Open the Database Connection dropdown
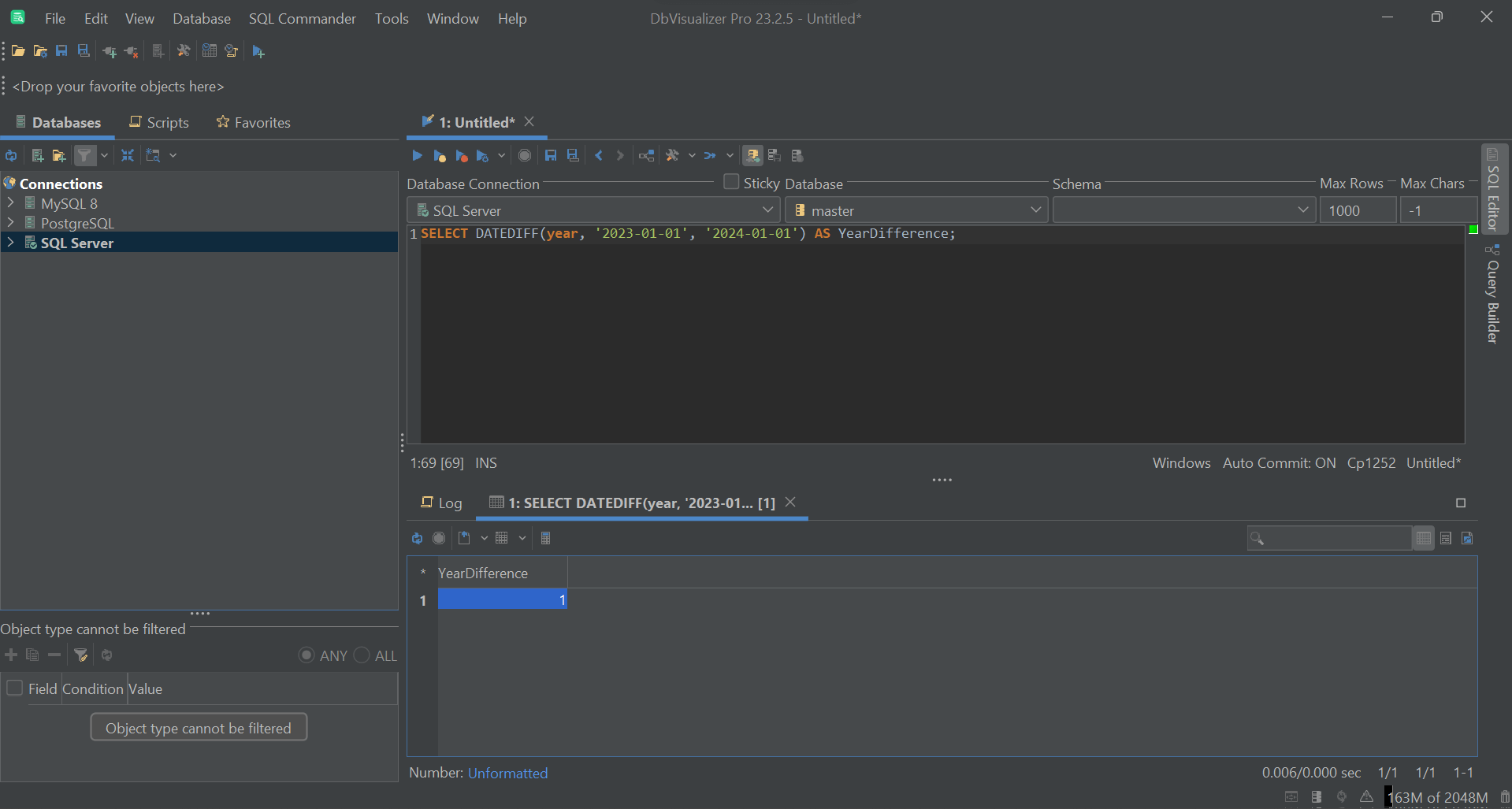1512x809 pixels. [768, 210]
